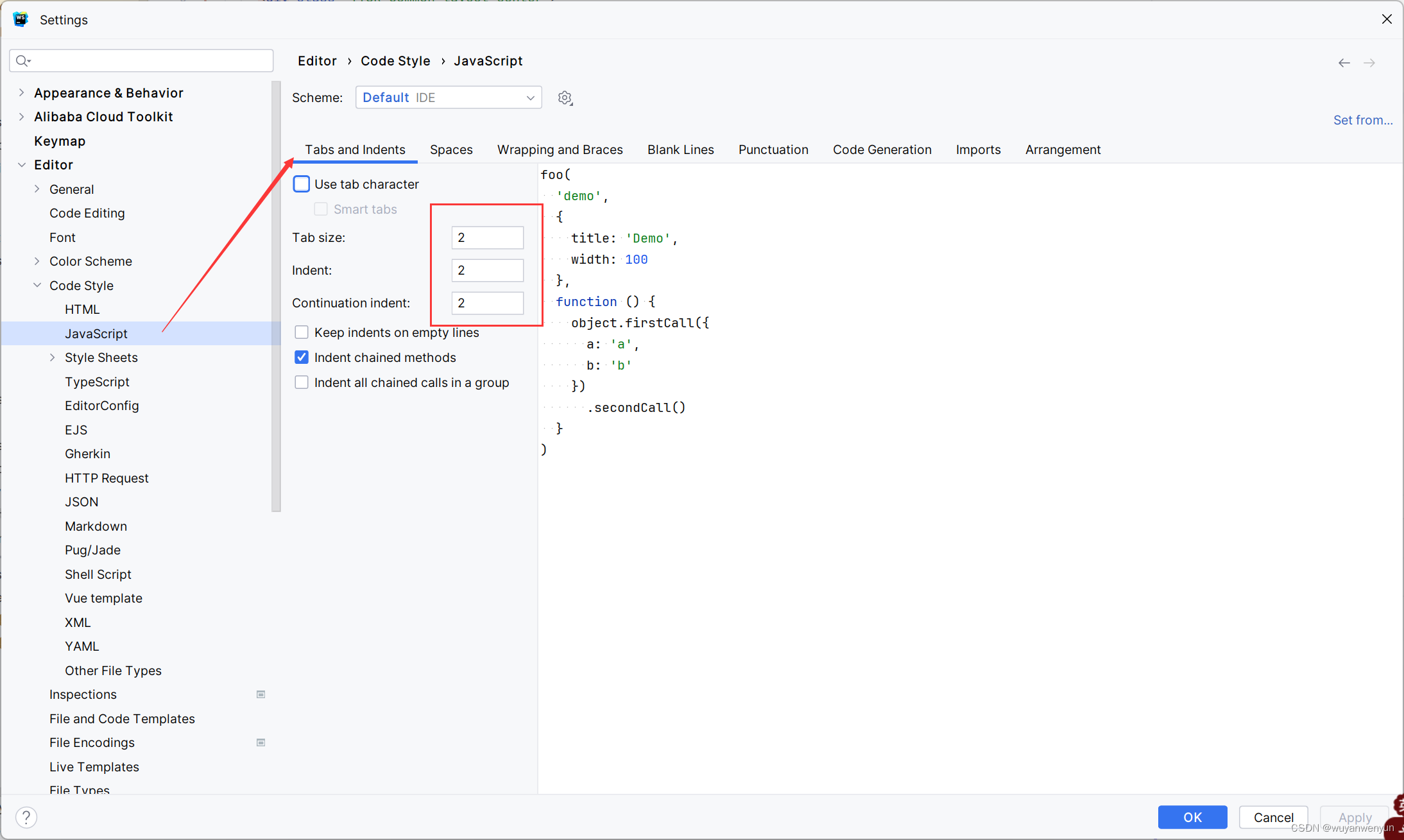The width and height of the screenshot is (1404, 840).
Task: Click Inspections project-level settings icon
Action: pyautogui.click(x=261, y=694)
